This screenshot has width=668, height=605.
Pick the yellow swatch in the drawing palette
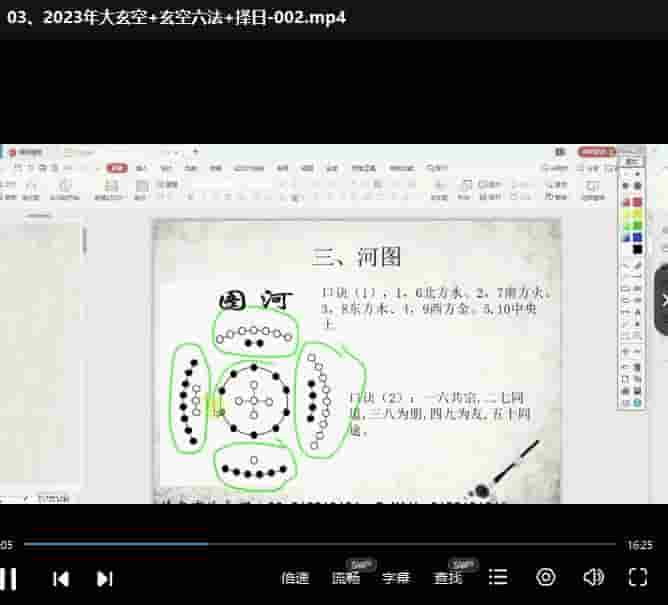[637, 213]
